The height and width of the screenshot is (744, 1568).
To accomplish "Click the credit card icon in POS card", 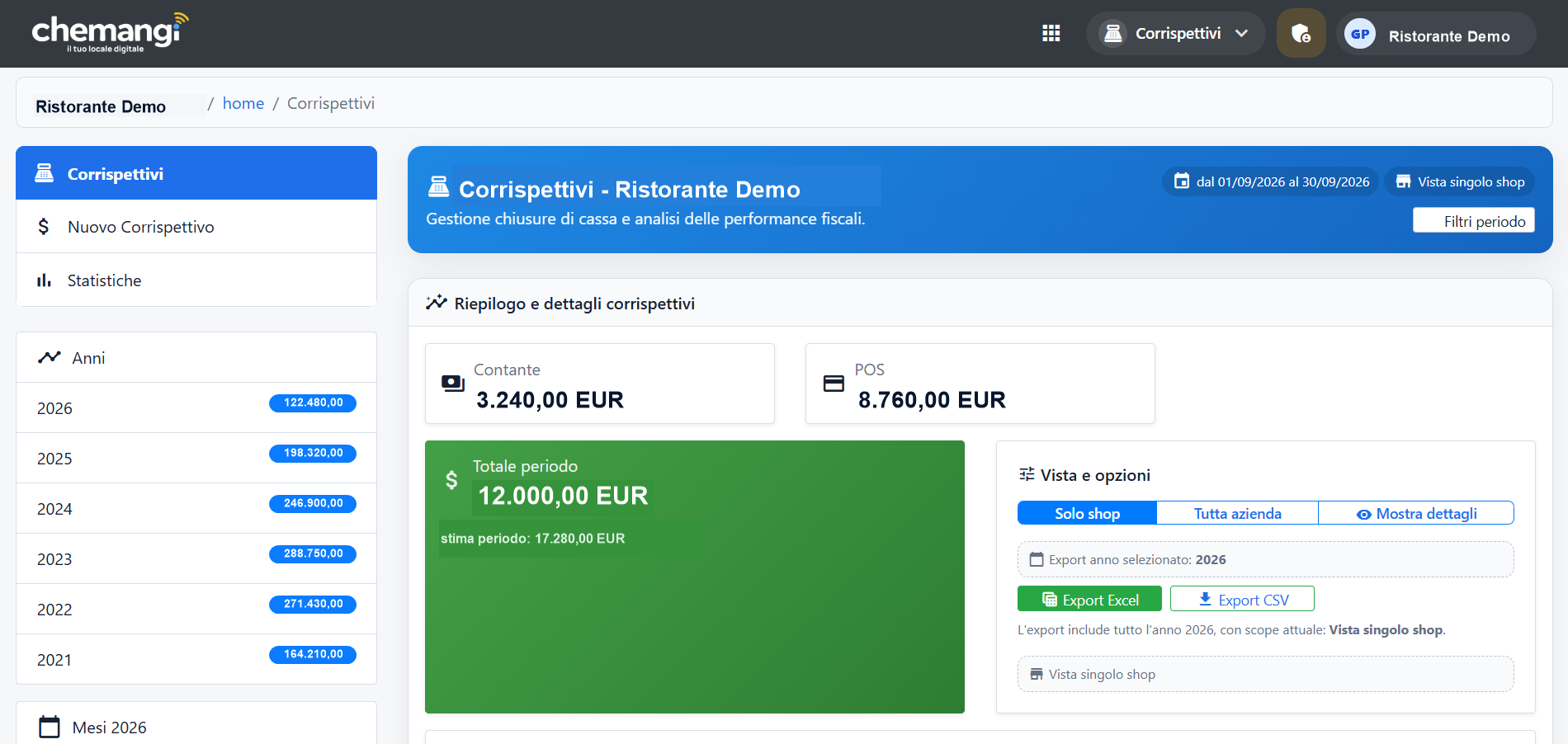I will click(834, 384).
